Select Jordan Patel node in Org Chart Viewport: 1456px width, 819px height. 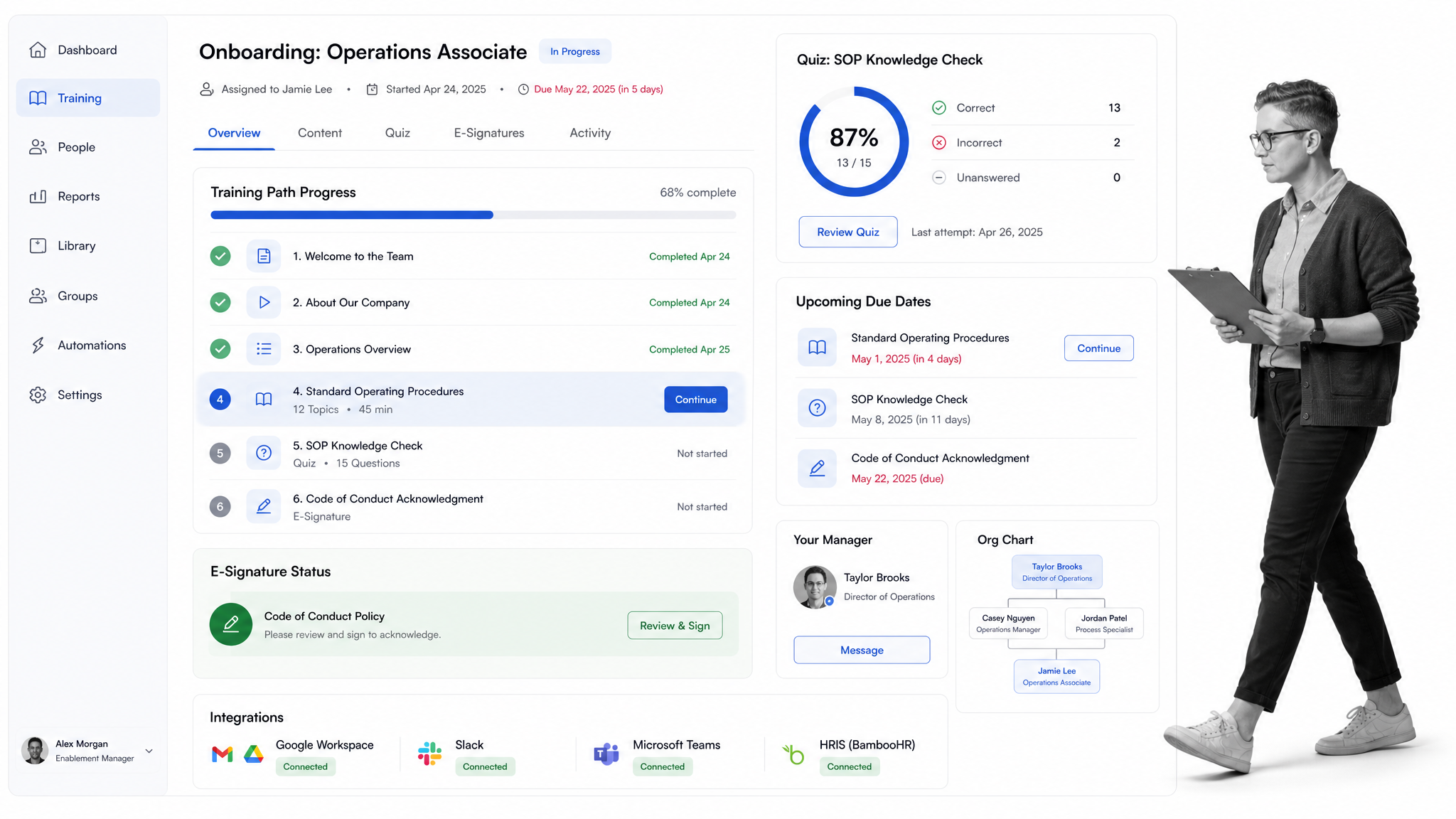click(x=1104, y=623)
